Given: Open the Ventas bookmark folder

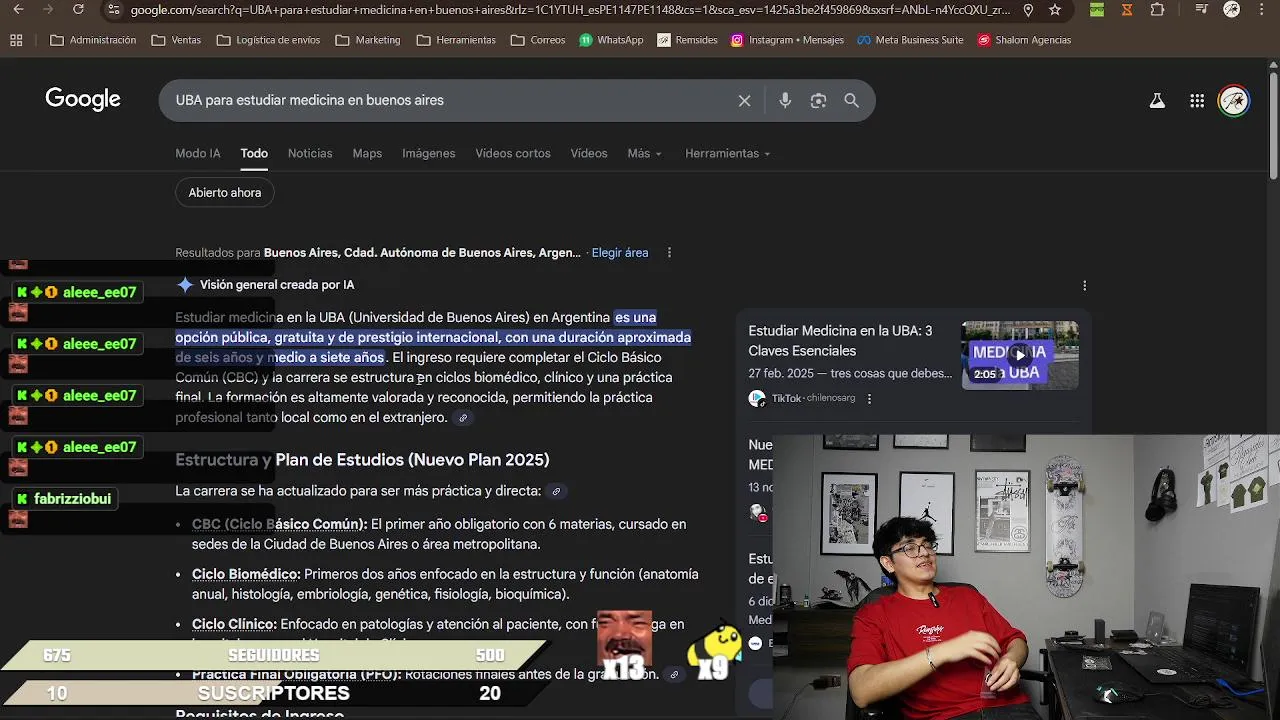Looking at the screenshot, I should click(176, 40).
